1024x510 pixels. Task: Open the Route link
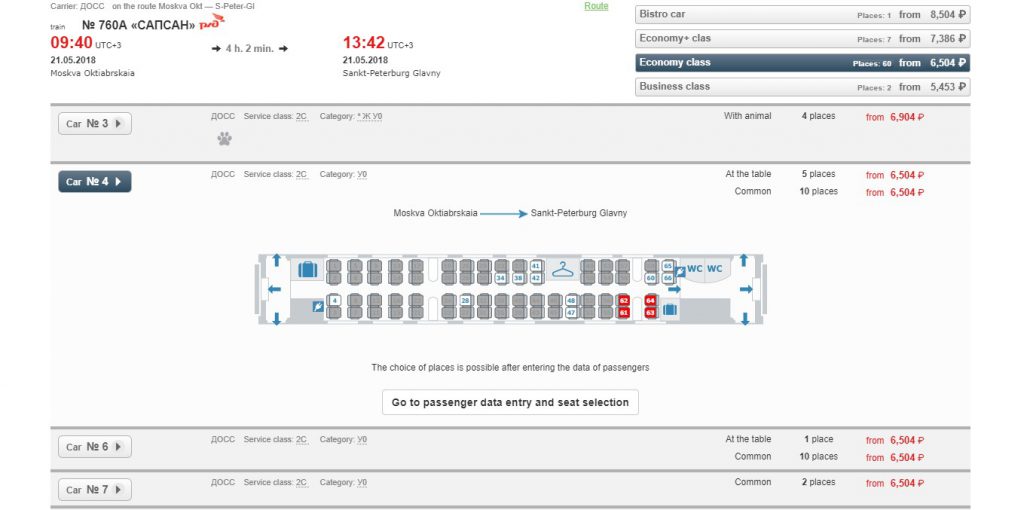click(x=596, y=6)
